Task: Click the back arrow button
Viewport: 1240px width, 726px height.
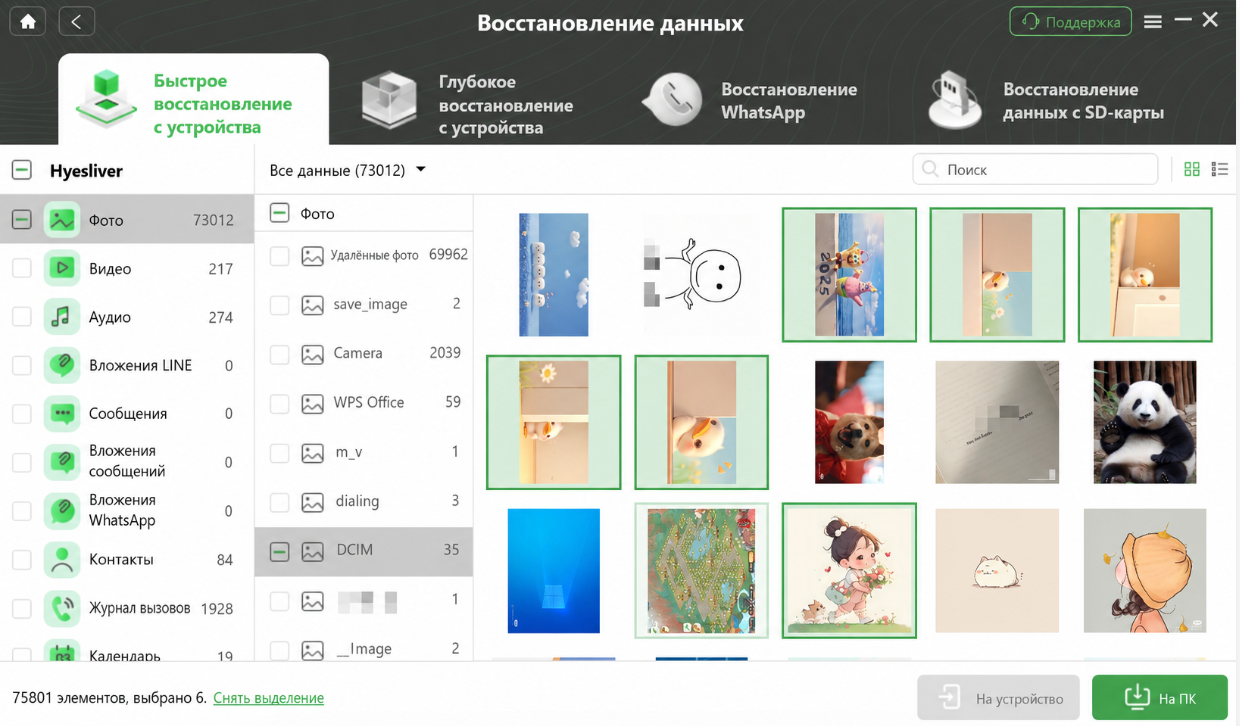Action: [77, 21]
